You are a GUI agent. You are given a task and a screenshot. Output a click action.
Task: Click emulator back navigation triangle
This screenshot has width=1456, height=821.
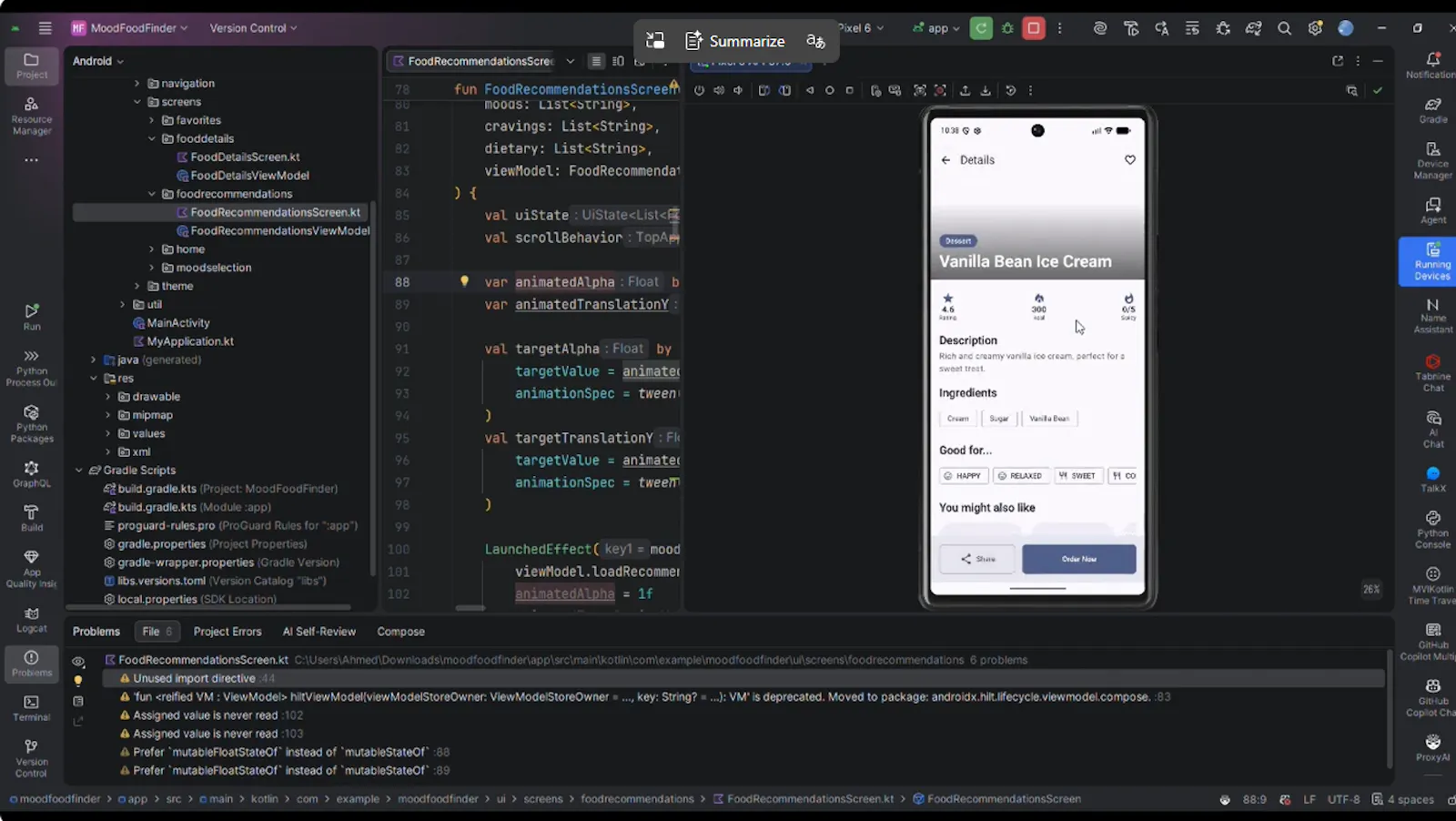[x=810, y=90]
